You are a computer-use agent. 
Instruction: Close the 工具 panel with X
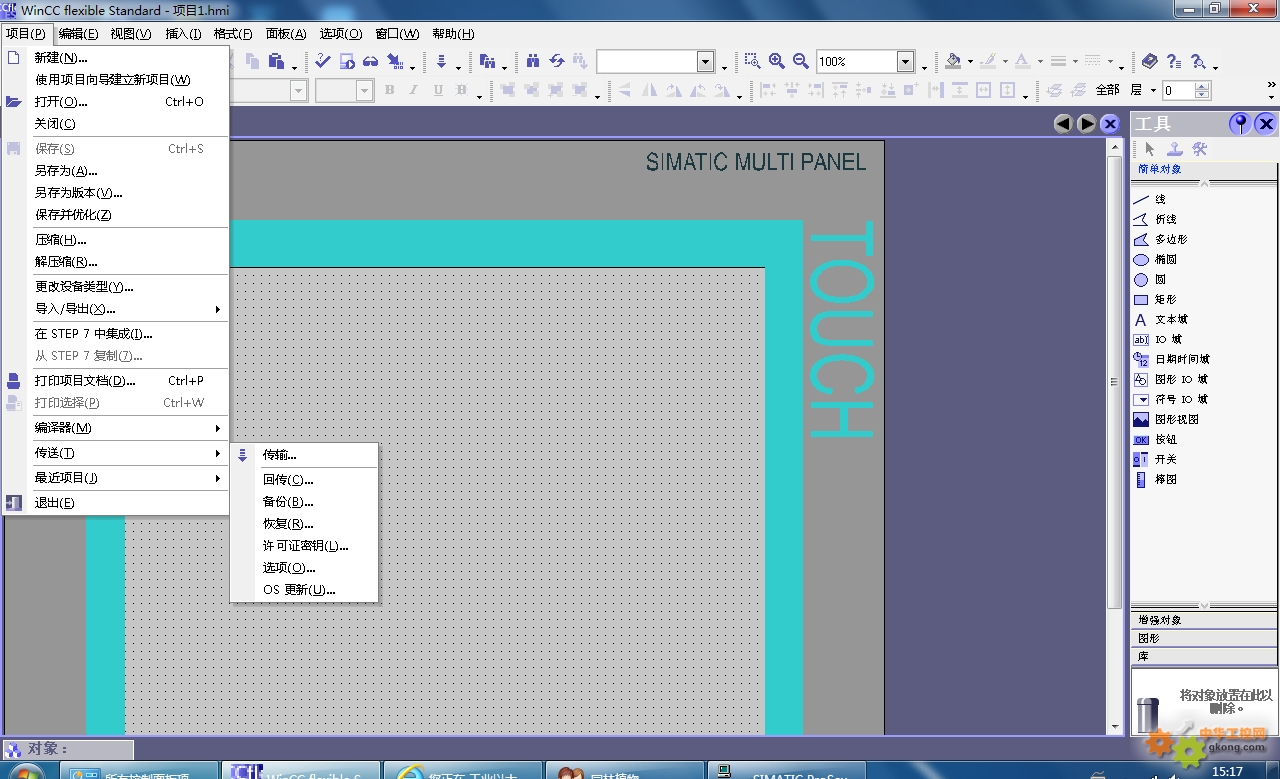coord(1266,123)
